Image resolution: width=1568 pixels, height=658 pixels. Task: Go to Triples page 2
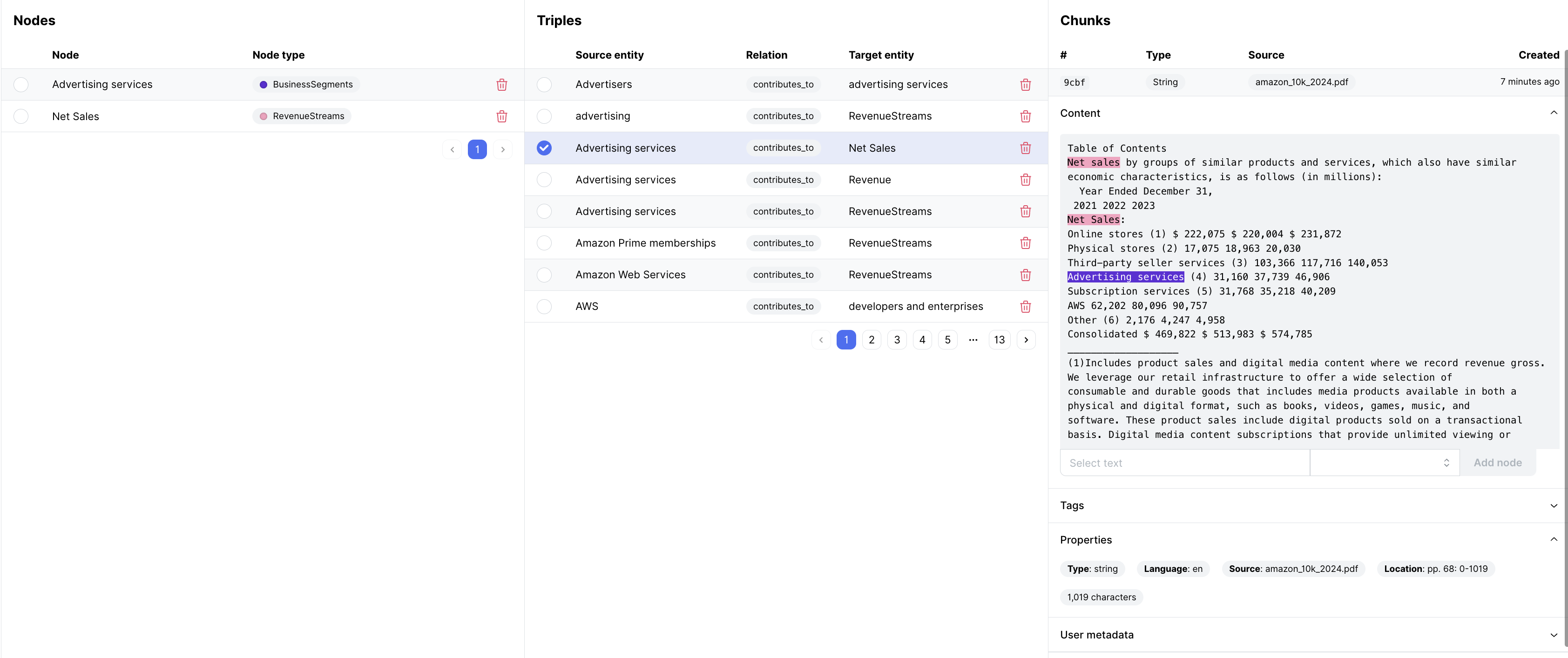pos(872,340)
